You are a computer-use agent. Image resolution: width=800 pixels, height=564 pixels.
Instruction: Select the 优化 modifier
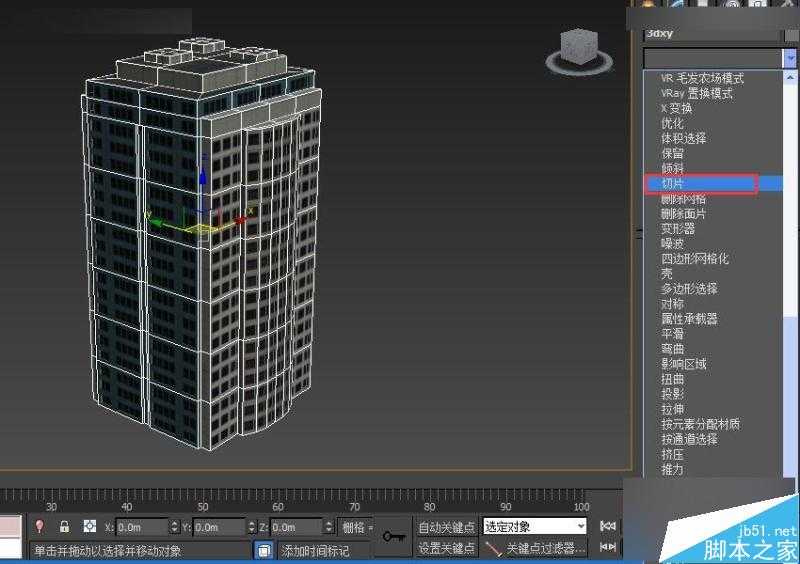click(x=672, y=123)
